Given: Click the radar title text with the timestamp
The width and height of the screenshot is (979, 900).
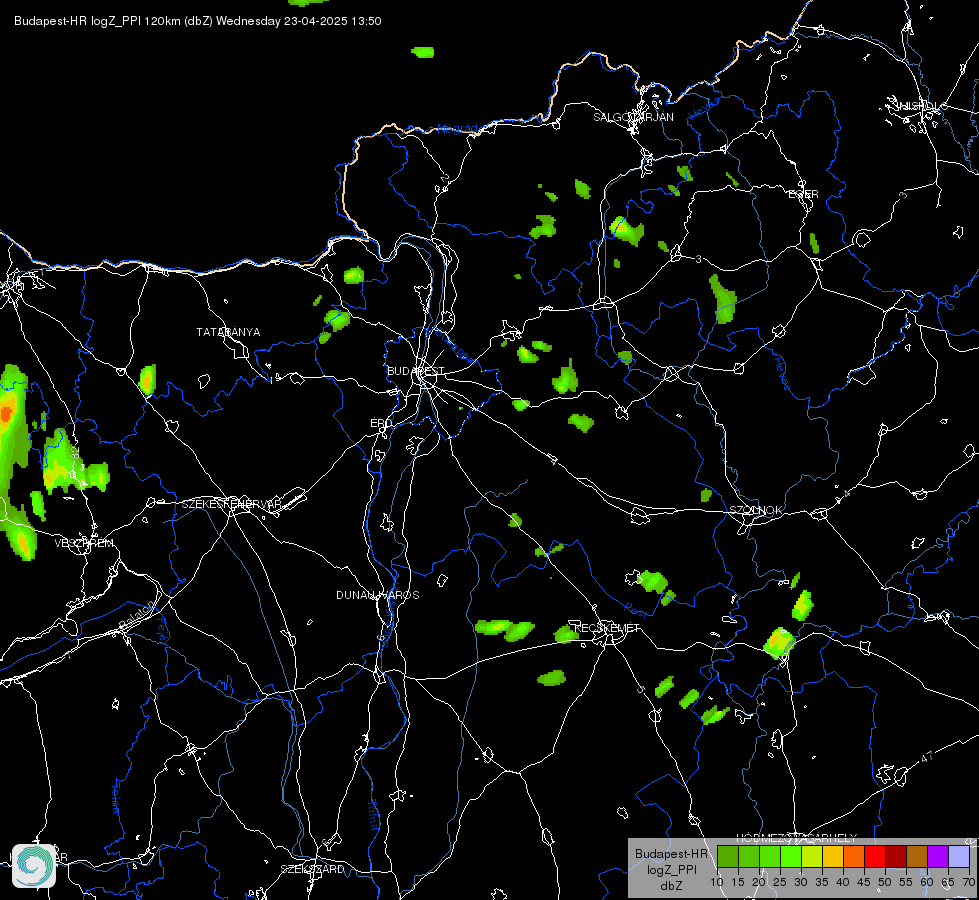Looking at the screenshot, I should pos(197,21).
